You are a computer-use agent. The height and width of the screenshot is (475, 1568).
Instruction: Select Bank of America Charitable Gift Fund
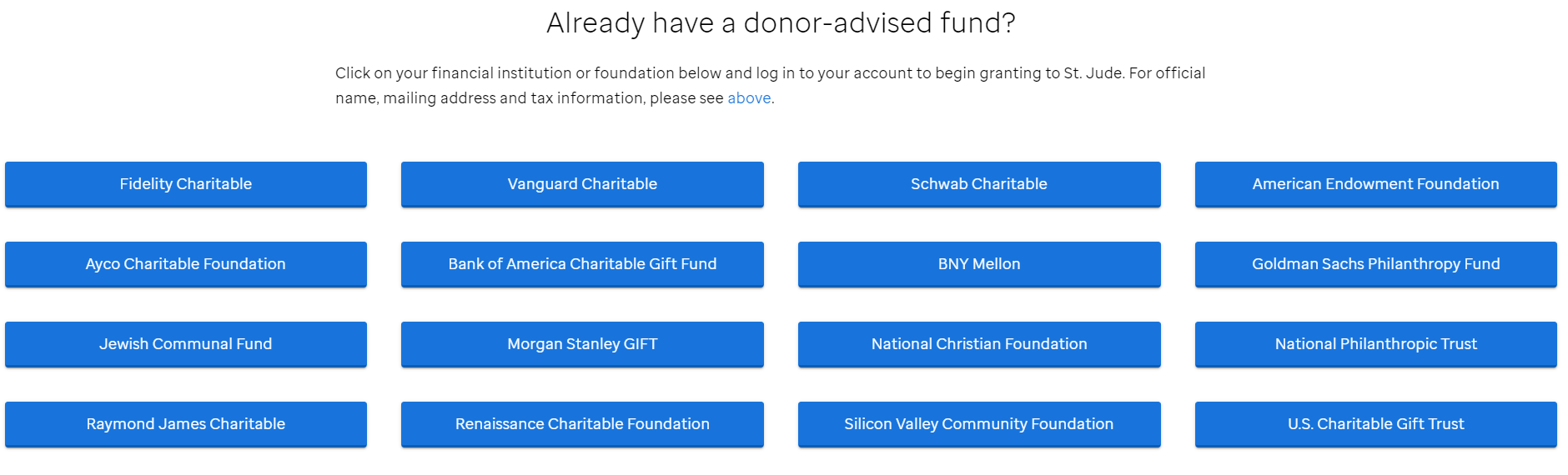[x=582, y=264]
